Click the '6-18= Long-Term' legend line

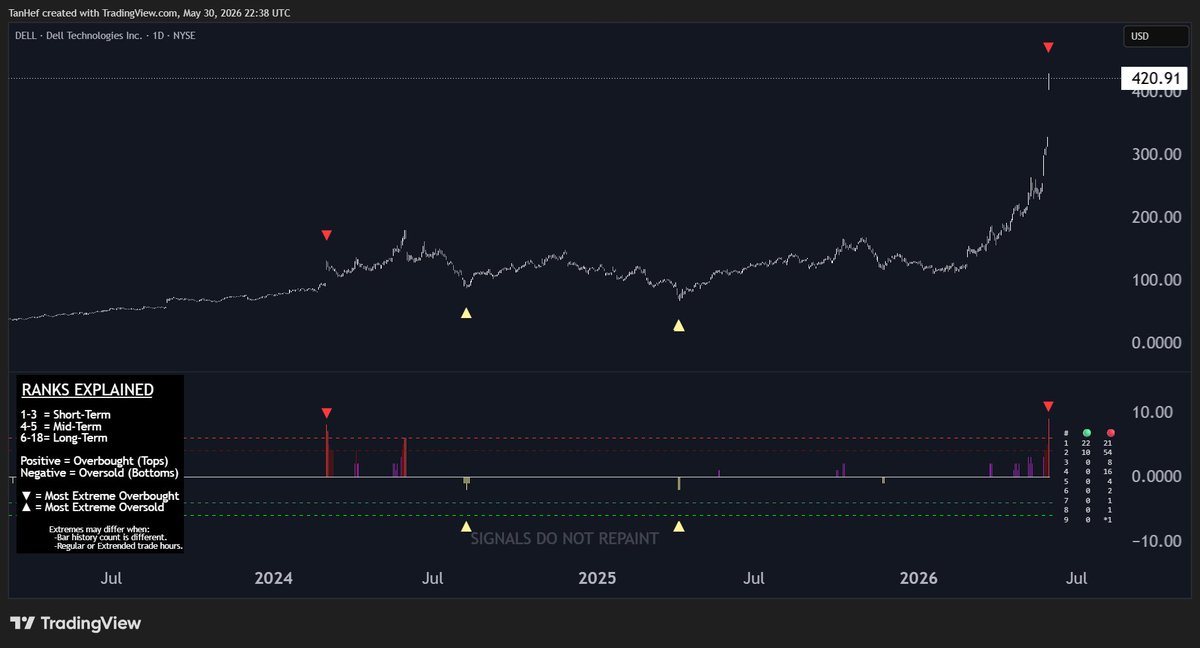click(x=64, y=438)
